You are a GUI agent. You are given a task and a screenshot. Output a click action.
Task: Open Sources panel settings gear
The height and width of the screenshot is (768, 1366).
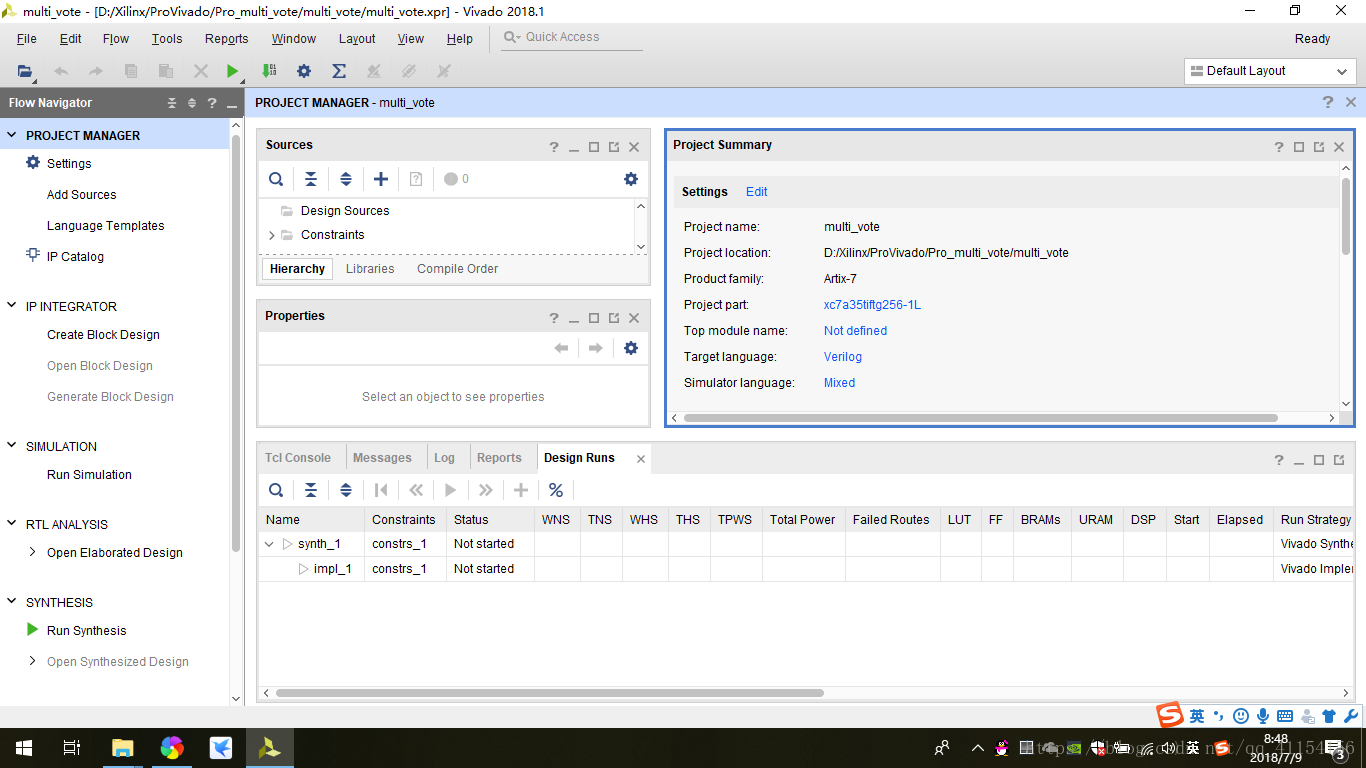point(631,179)
